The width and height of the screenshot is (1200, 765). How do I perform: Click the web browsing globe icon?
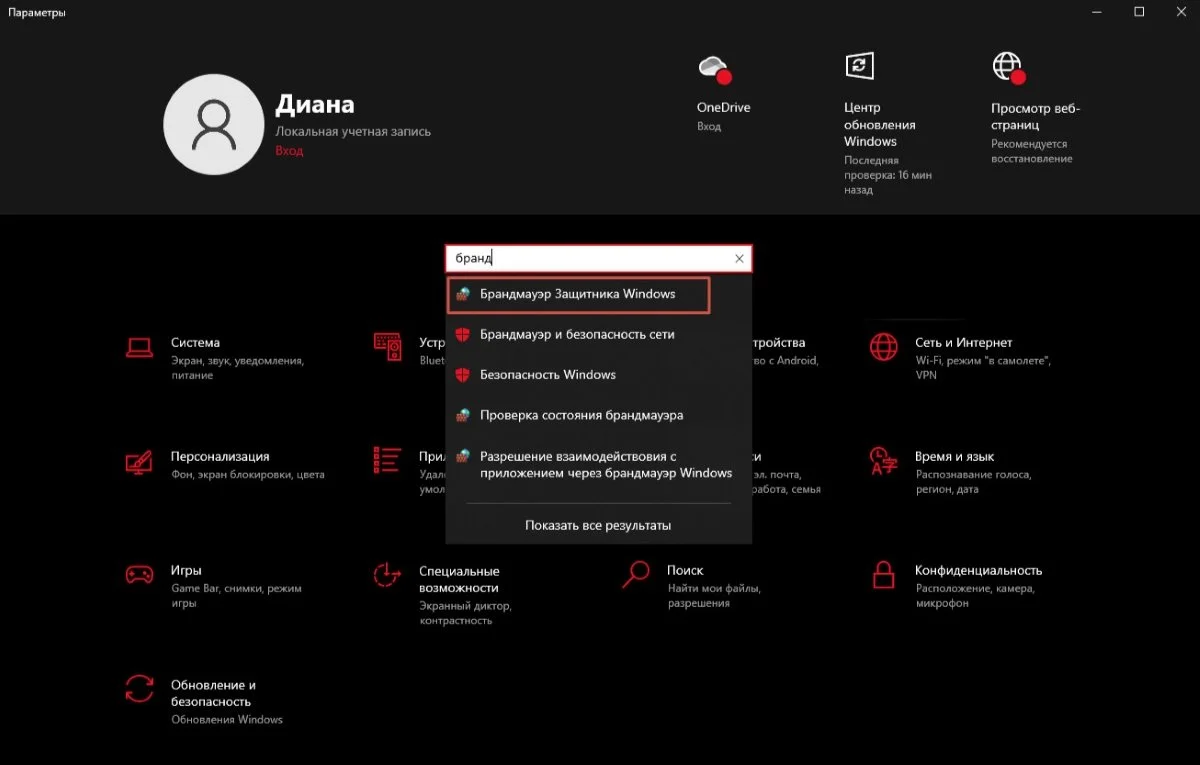pos(1008,68)
